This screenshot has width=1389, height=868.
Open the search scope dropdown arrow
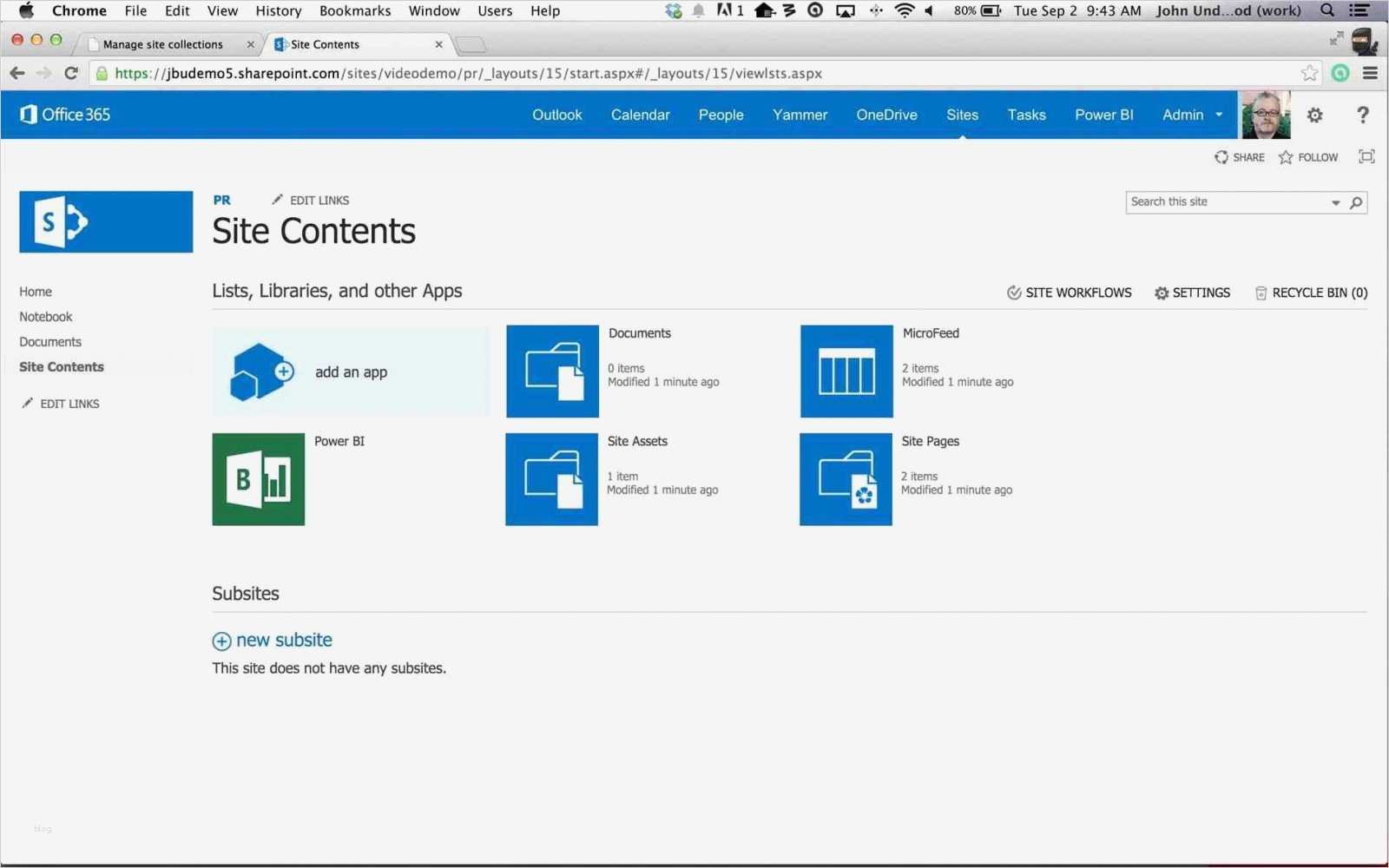tap(1335, 202)
